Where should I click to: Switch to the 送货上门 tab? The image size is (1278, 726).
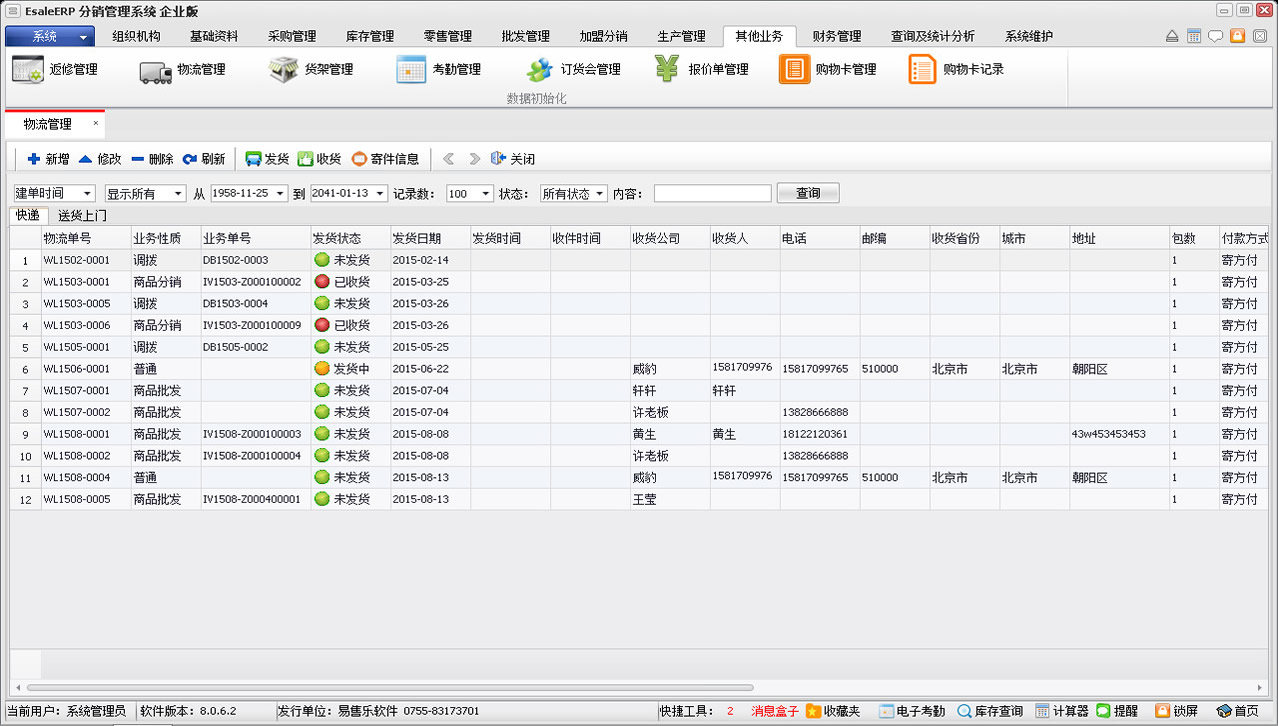(x=82, y=215)
